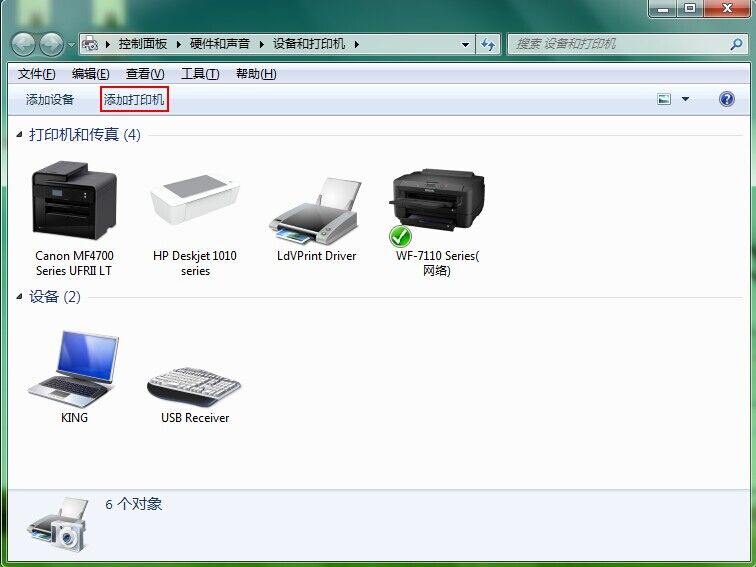Select the Canon MF4700 Series printer icon

click(74, 200)
